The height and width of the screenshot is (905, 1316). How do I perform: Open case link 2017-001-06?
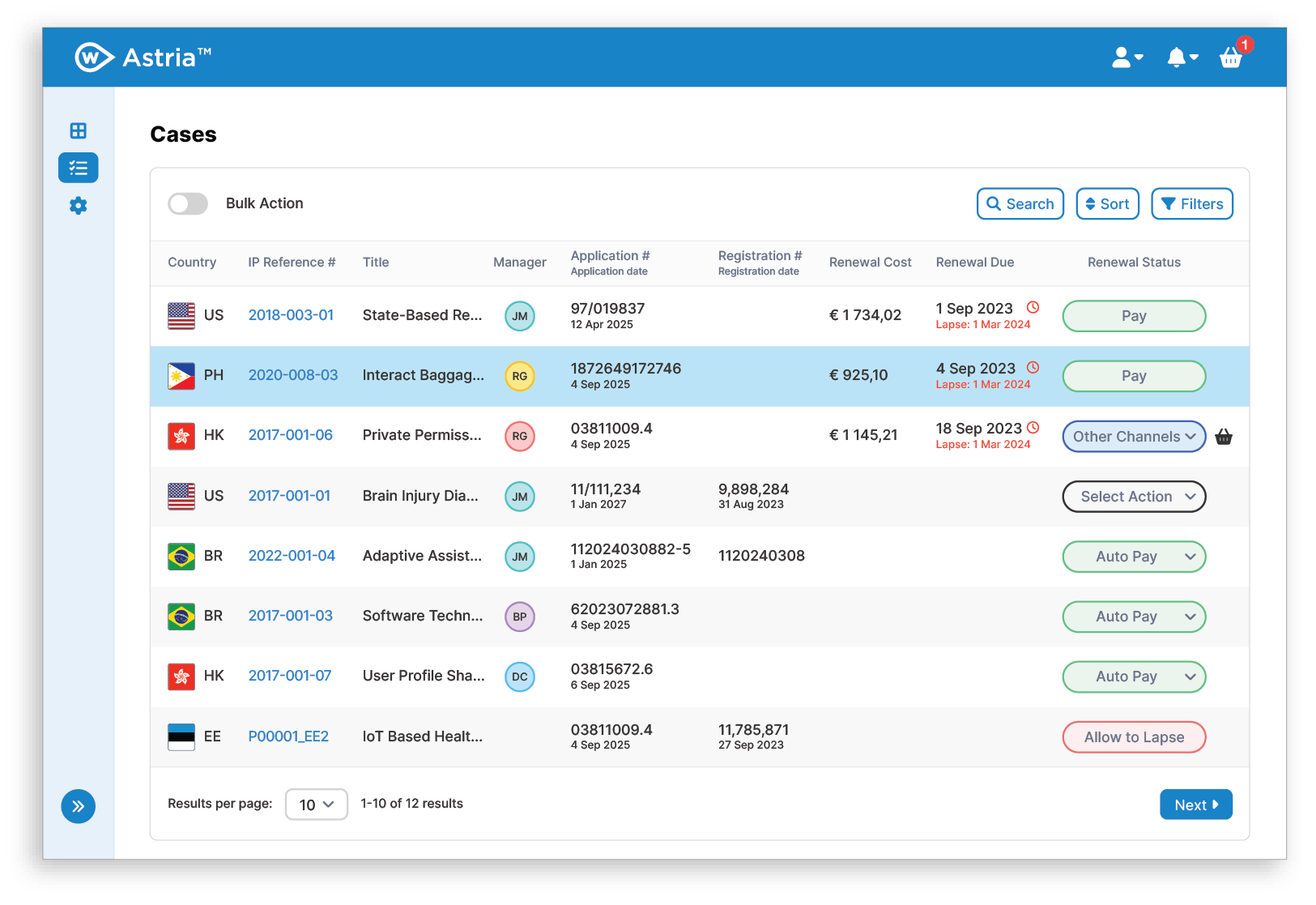tap(291, 435)
